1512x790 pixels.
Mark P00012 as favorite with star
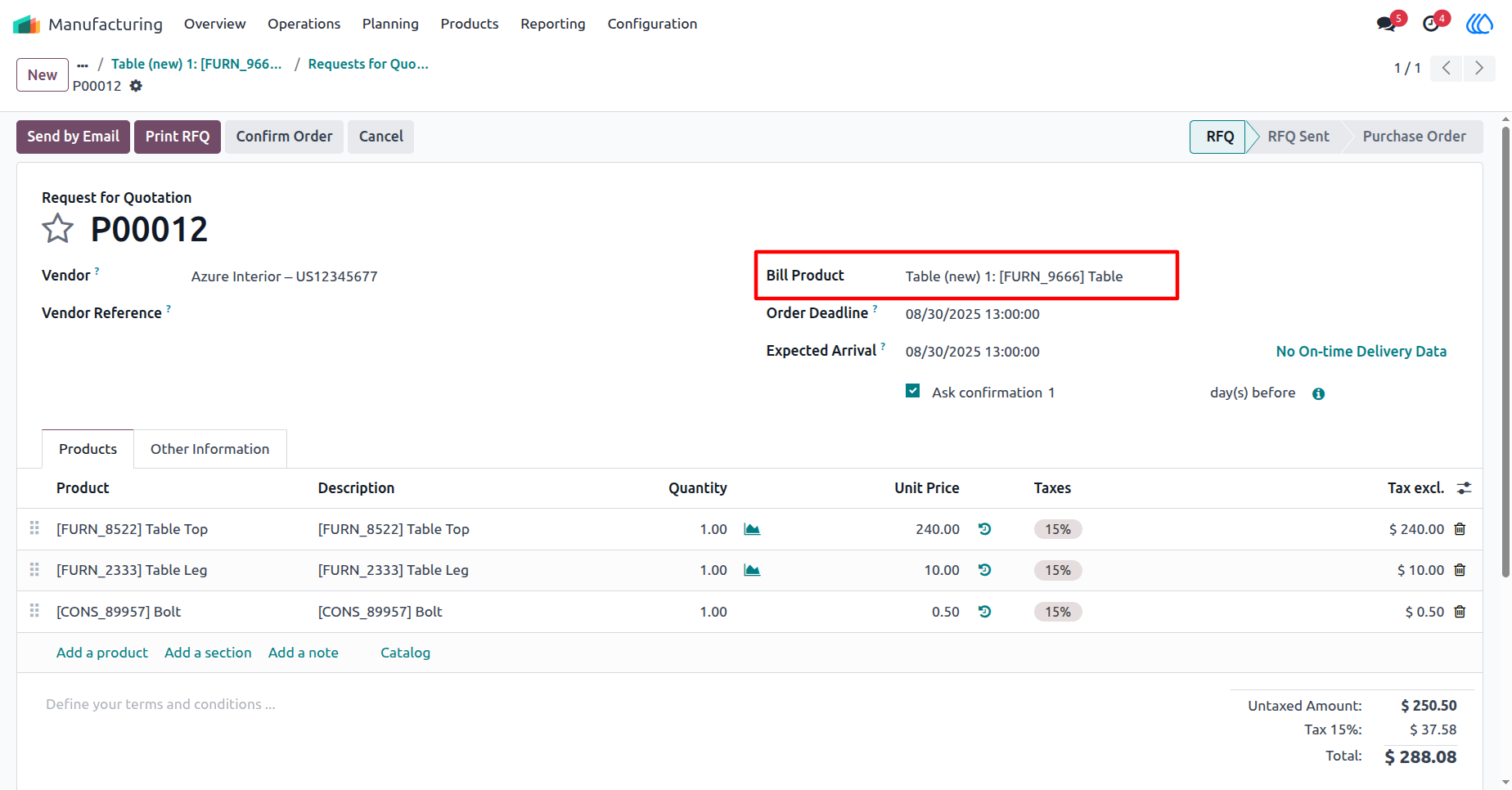pos(57,229)
